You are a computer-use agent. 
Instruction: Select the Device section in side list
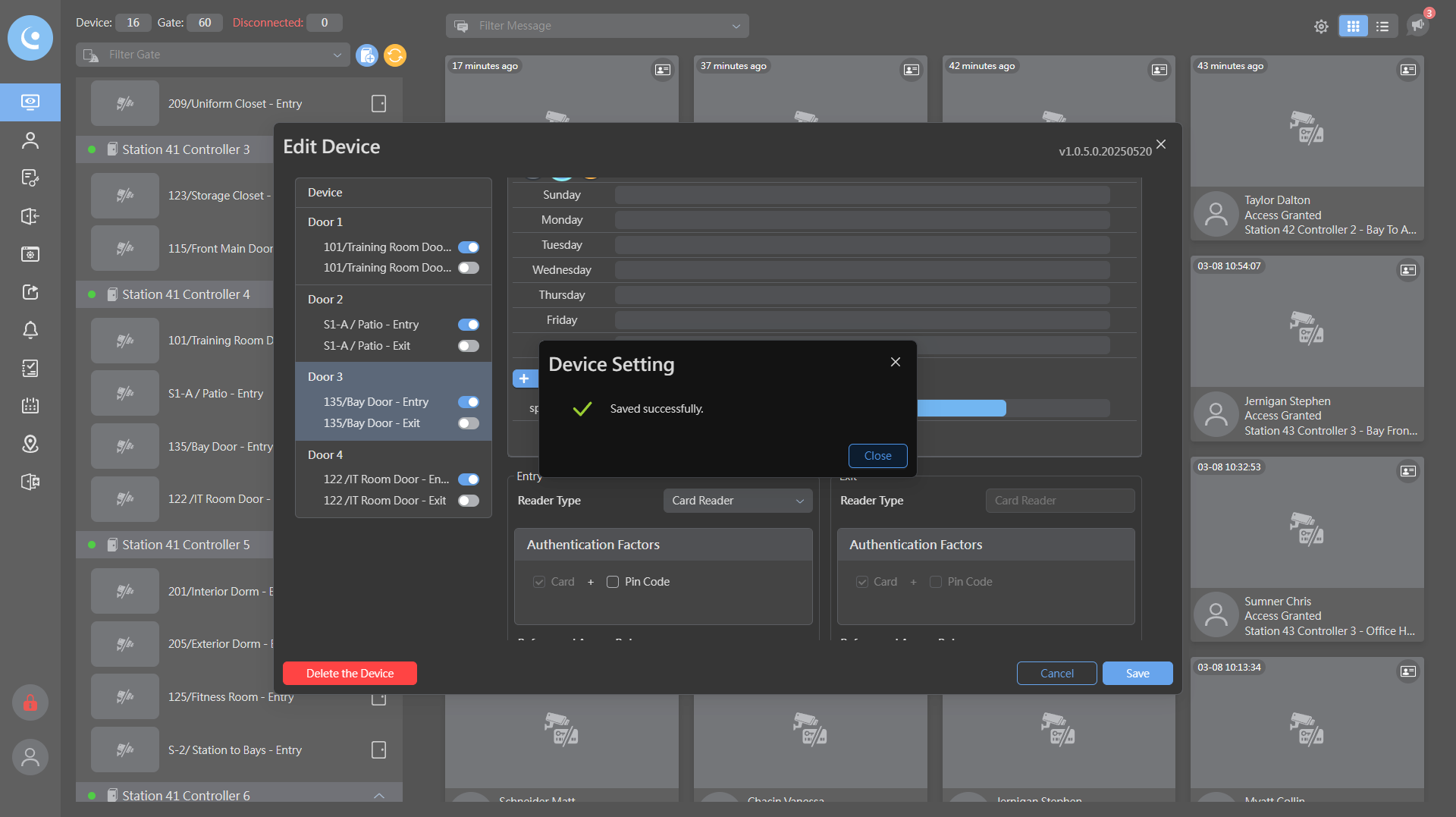(x=325, y=193)
